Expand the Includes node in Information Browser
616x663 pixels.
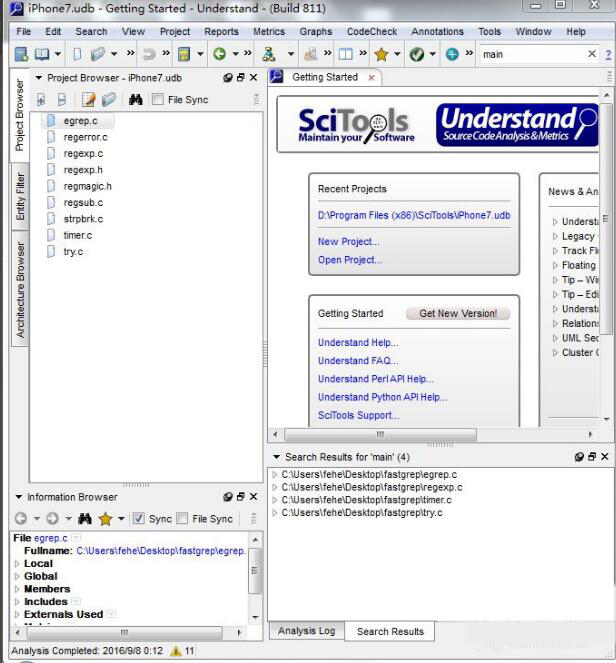click(17, 602)
